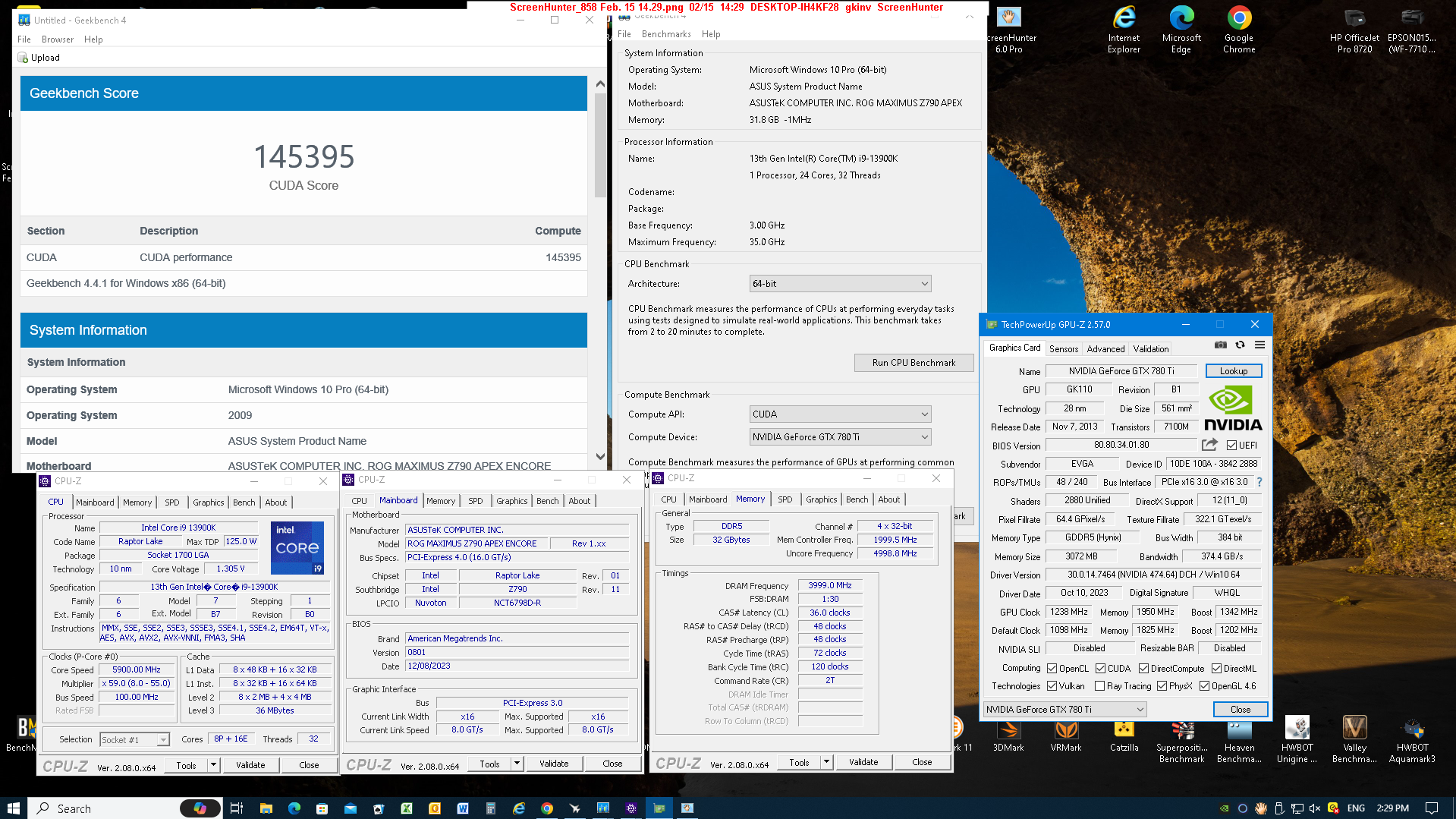The height and width of the screenshot is (819, 1456).
Task: Toggle Ray Tracing checkbox in GPU-Z
Action: tap(1099, 686)
